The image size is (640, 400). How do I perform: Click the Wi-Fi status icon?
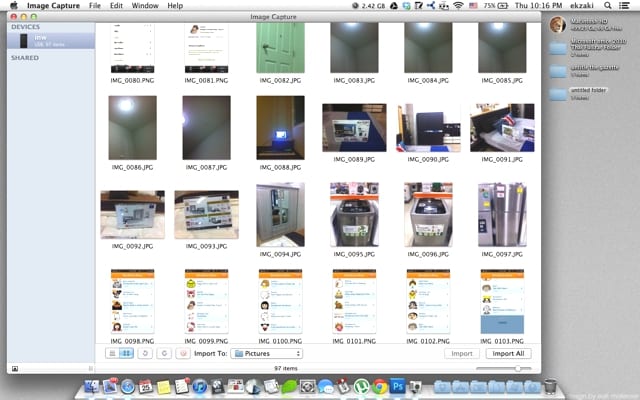point(458,6)
